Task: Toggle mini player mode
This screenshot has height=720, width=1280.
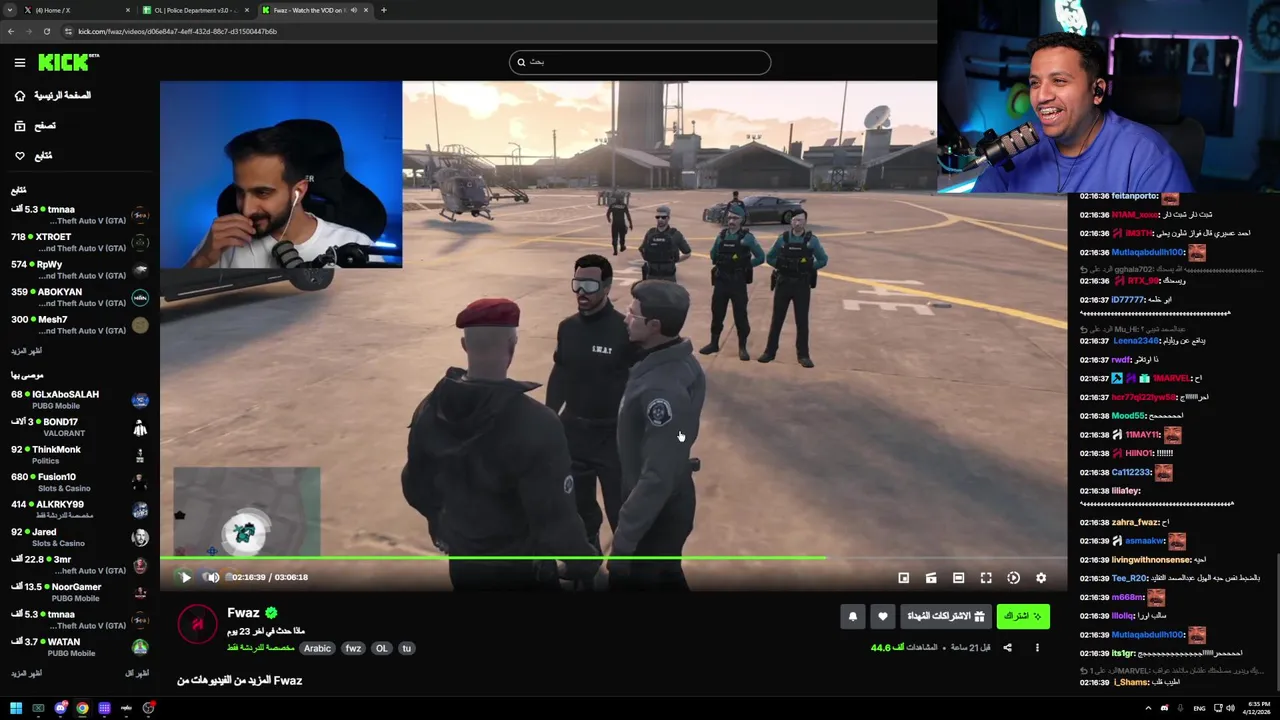Action: 903,577
